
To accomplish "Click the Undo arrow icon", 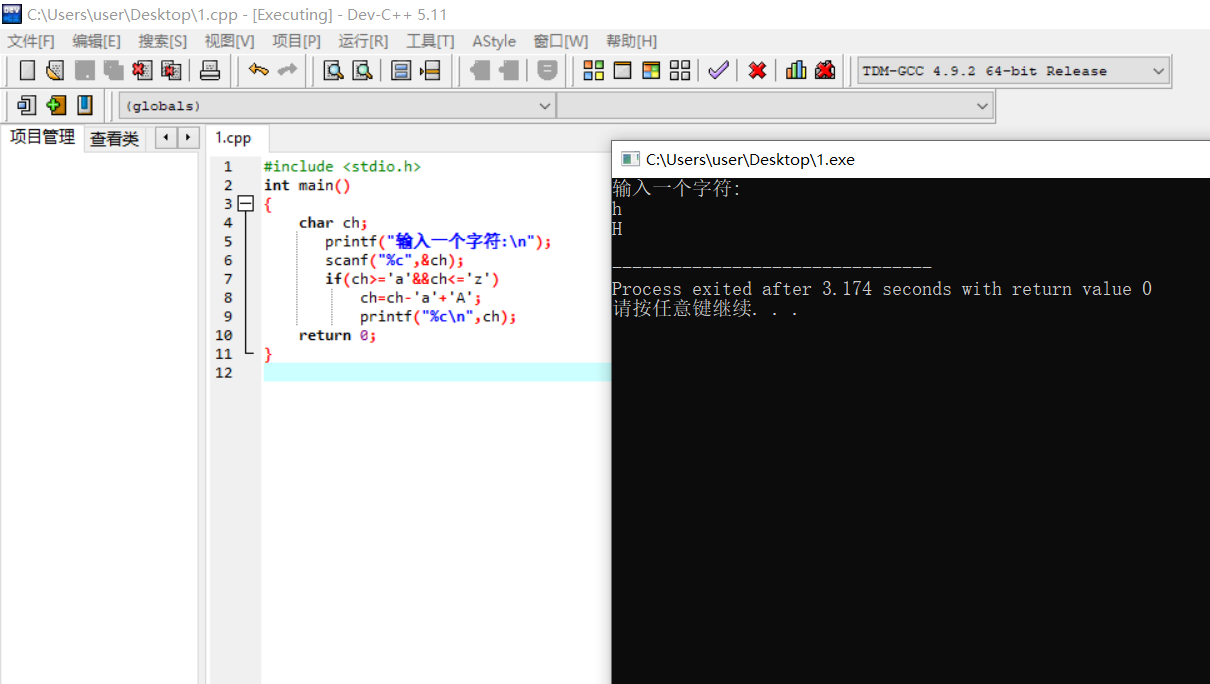I will (259, 71).
